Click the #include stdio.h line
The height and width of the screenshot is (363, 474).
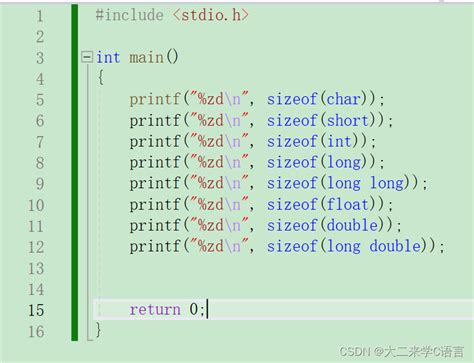pyautogui.click(x=172, y=15)
